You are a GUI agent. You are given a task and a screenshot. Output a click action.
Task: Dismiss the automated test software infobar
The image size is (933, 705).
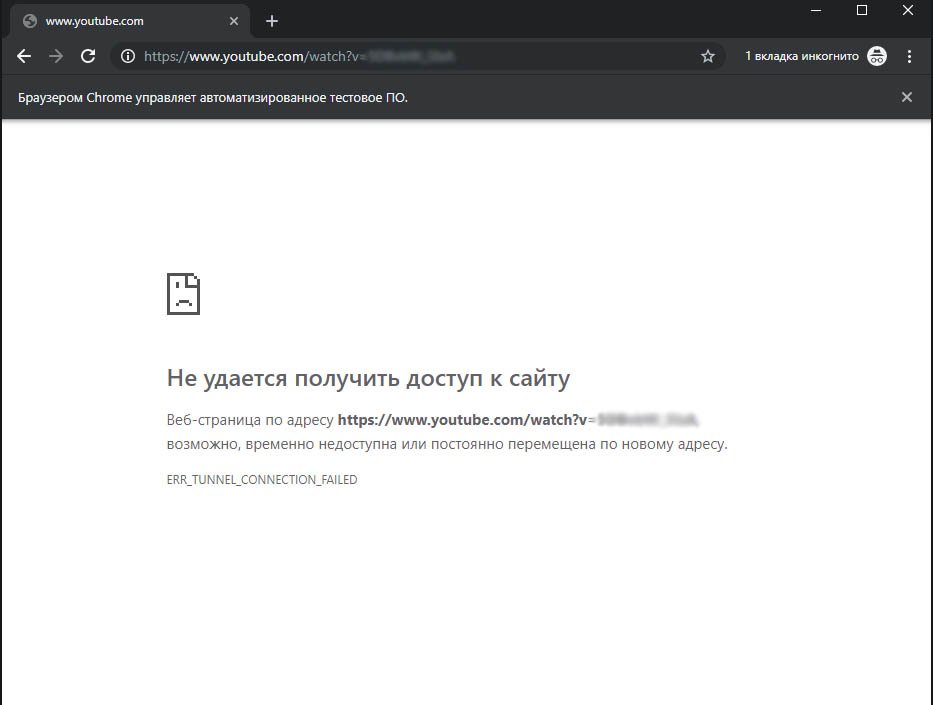pyautogui.click(x=907, y=97)
